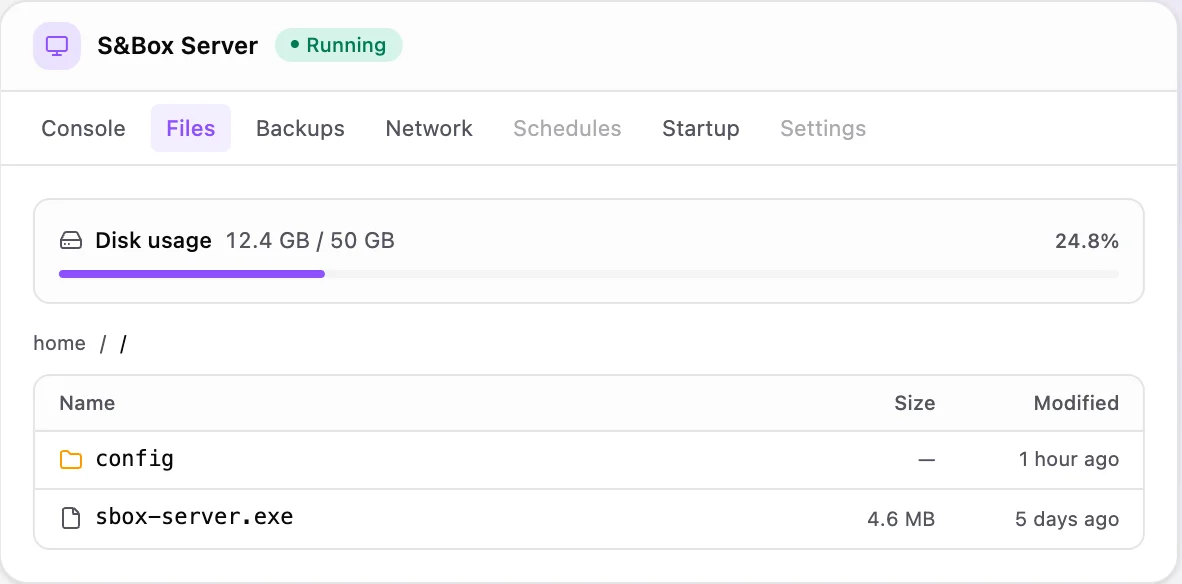Open the Startup tab
The width and height of the screenshot is (1182, 584).
click(x=700, y=128)
